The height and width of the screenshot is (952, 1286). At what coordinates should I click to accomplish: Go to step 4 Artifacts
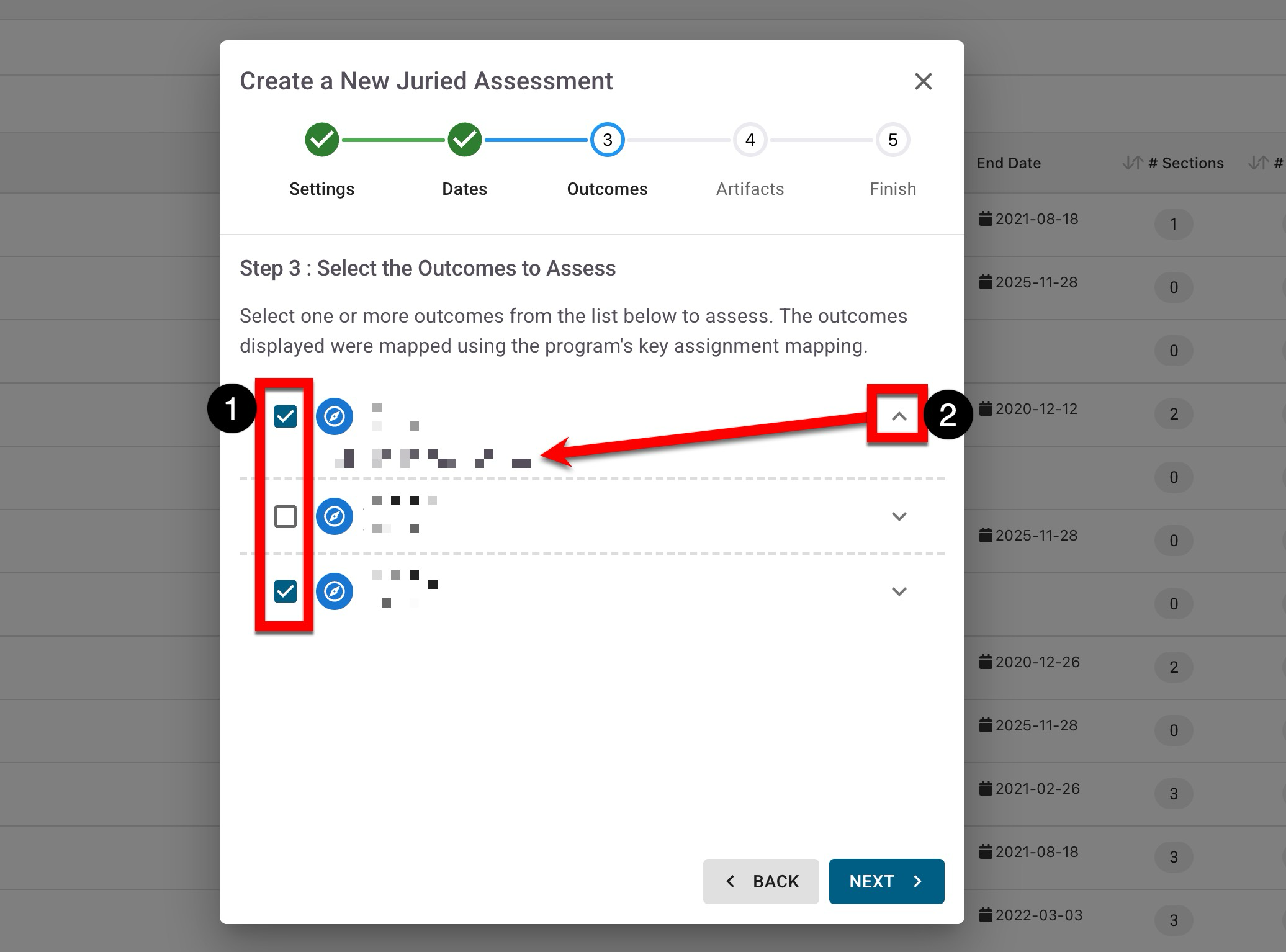coord(750,140)
